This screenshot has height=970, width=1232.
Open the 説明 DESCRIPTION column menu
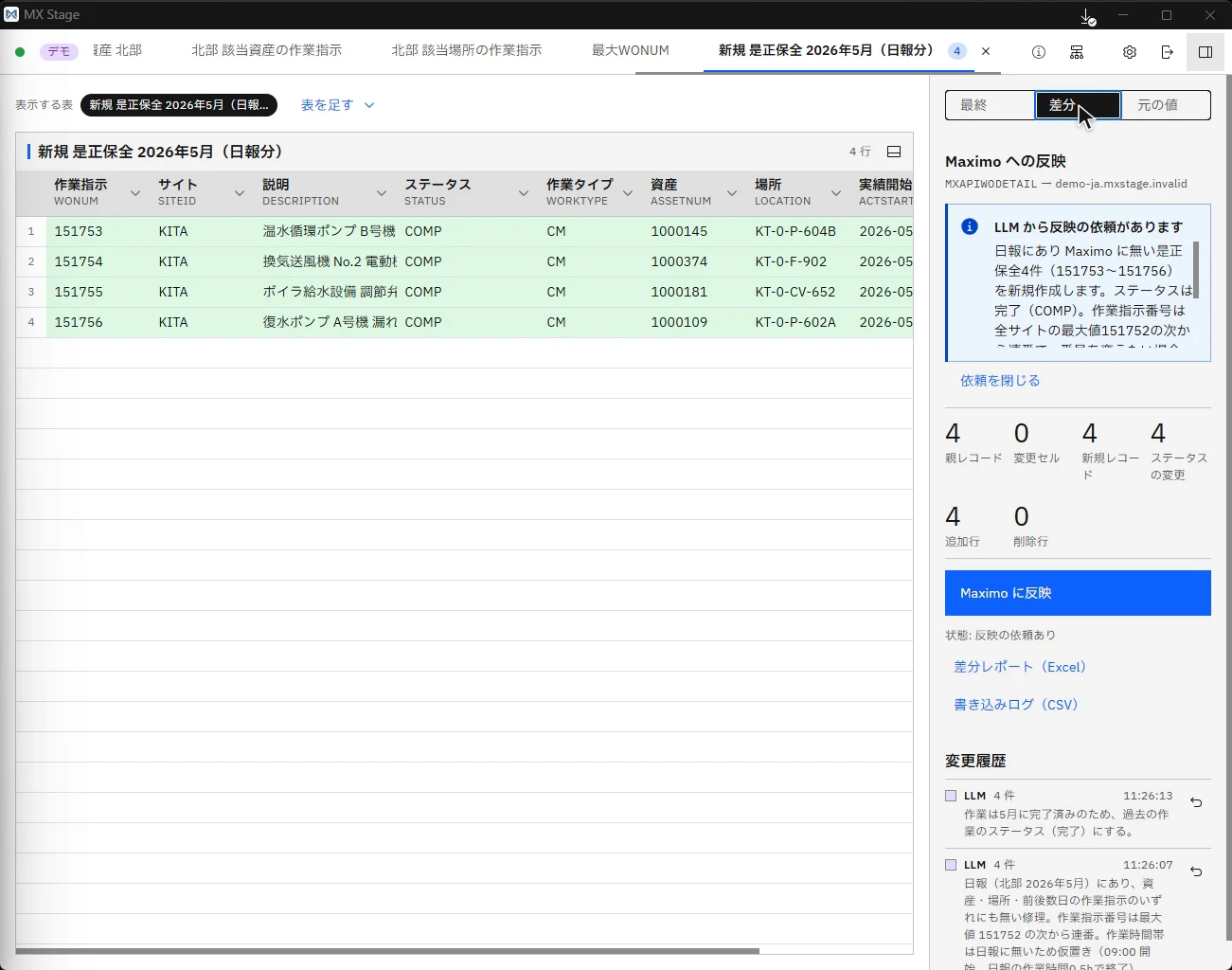pos(382,193)
